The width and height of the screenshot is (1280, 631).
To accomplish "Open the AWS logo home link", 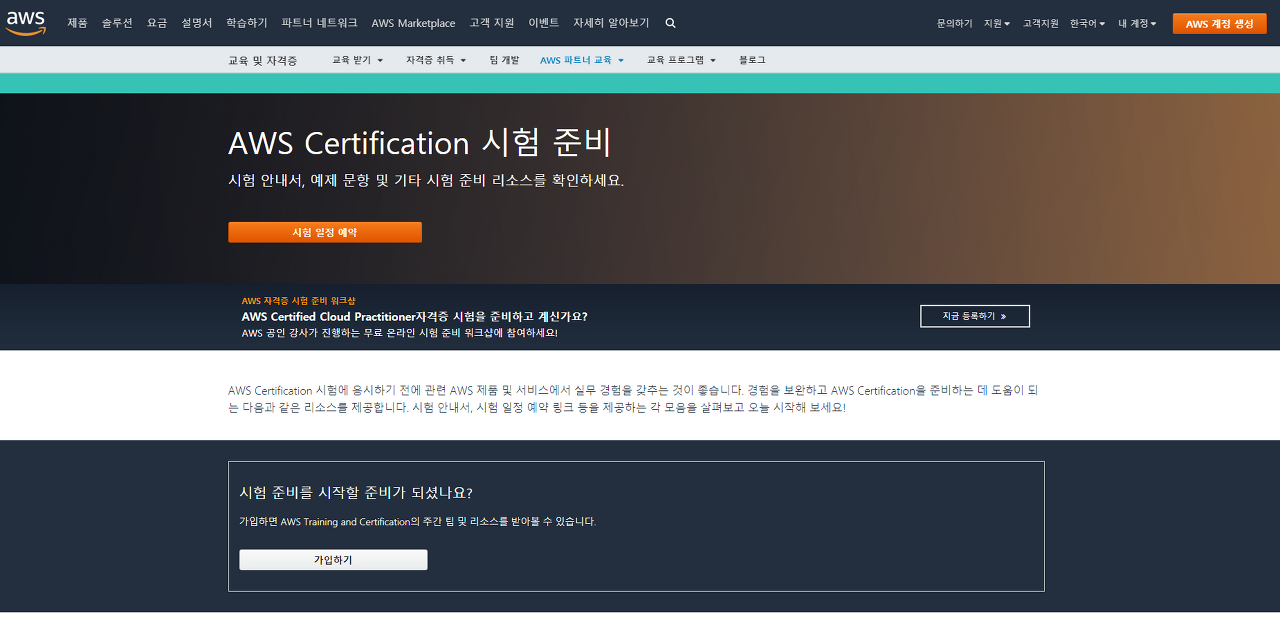I will [26, 23].
